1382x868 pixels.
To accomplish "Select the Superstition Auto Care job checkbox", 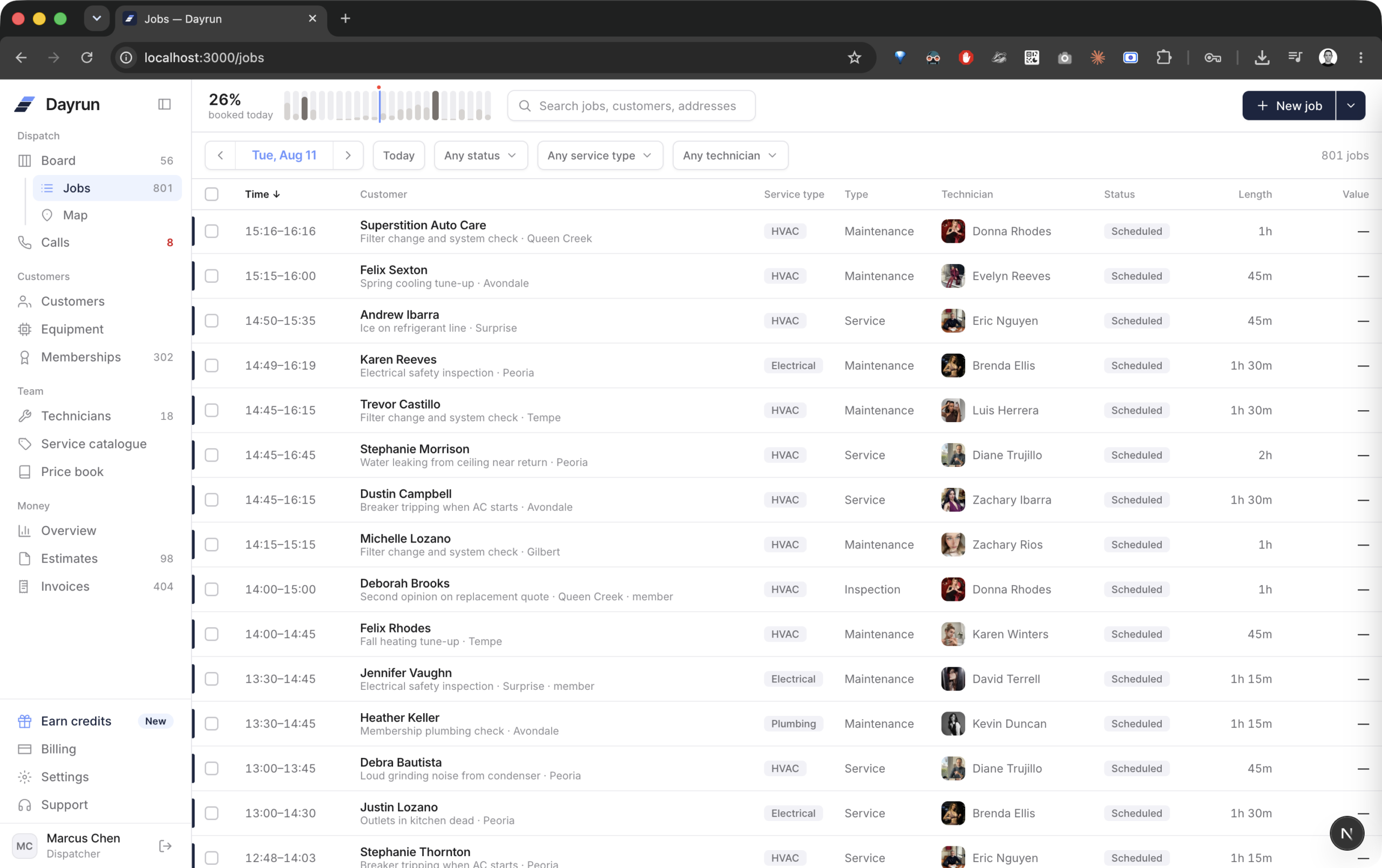I will [212, 231].
